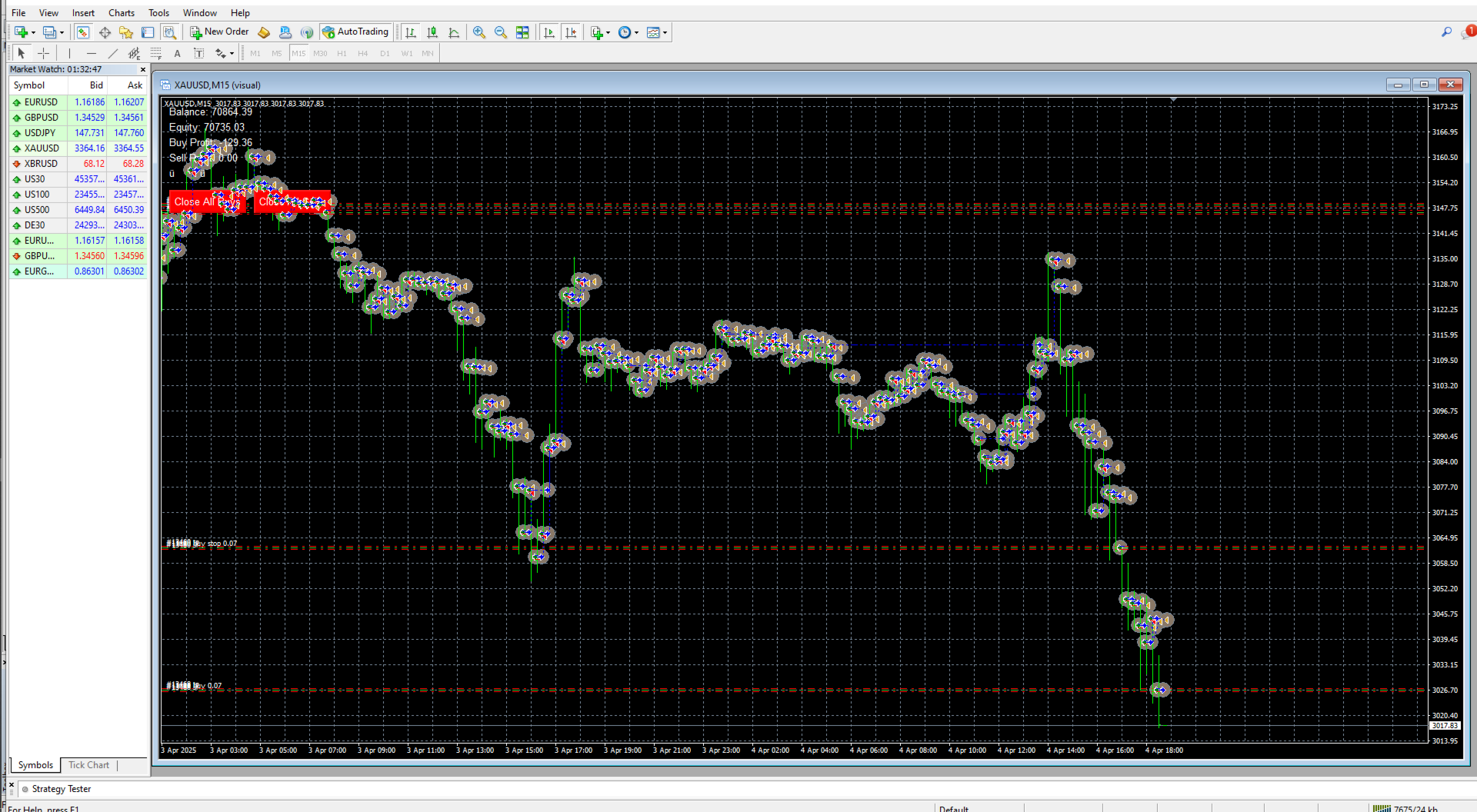This screenshot has height=812, width=1477.
Task: Select the equidistant channel tool
Action: click(x=134, y=53)
